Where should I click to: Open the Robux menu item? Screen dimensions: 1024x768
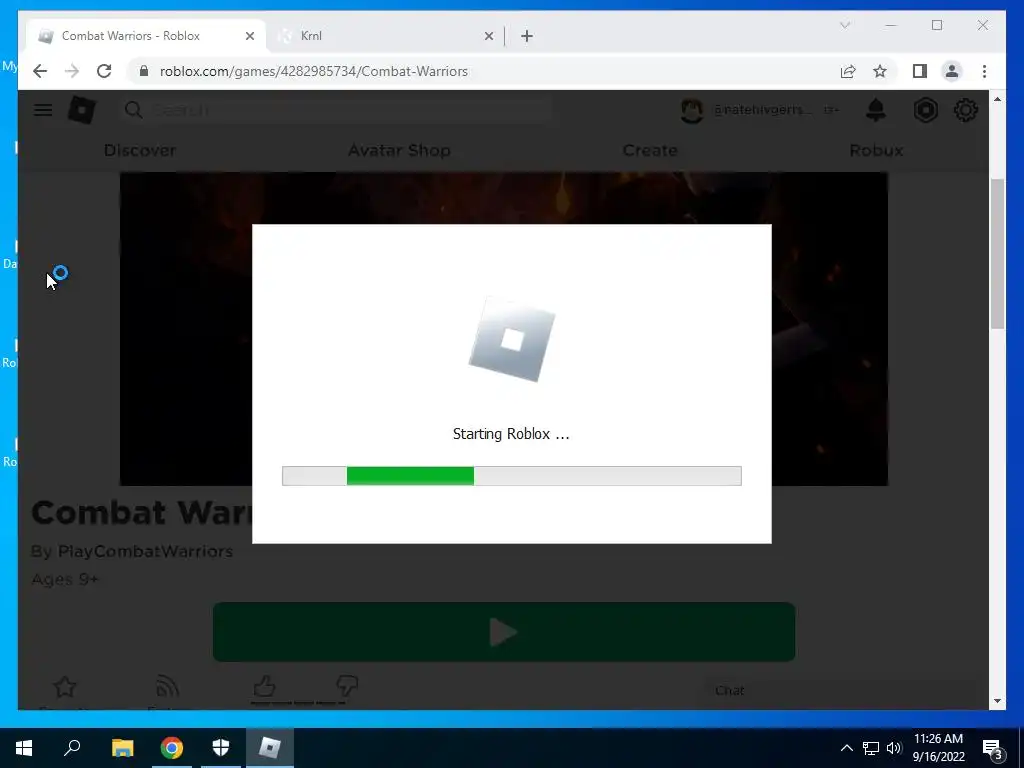tap(876, 150)
